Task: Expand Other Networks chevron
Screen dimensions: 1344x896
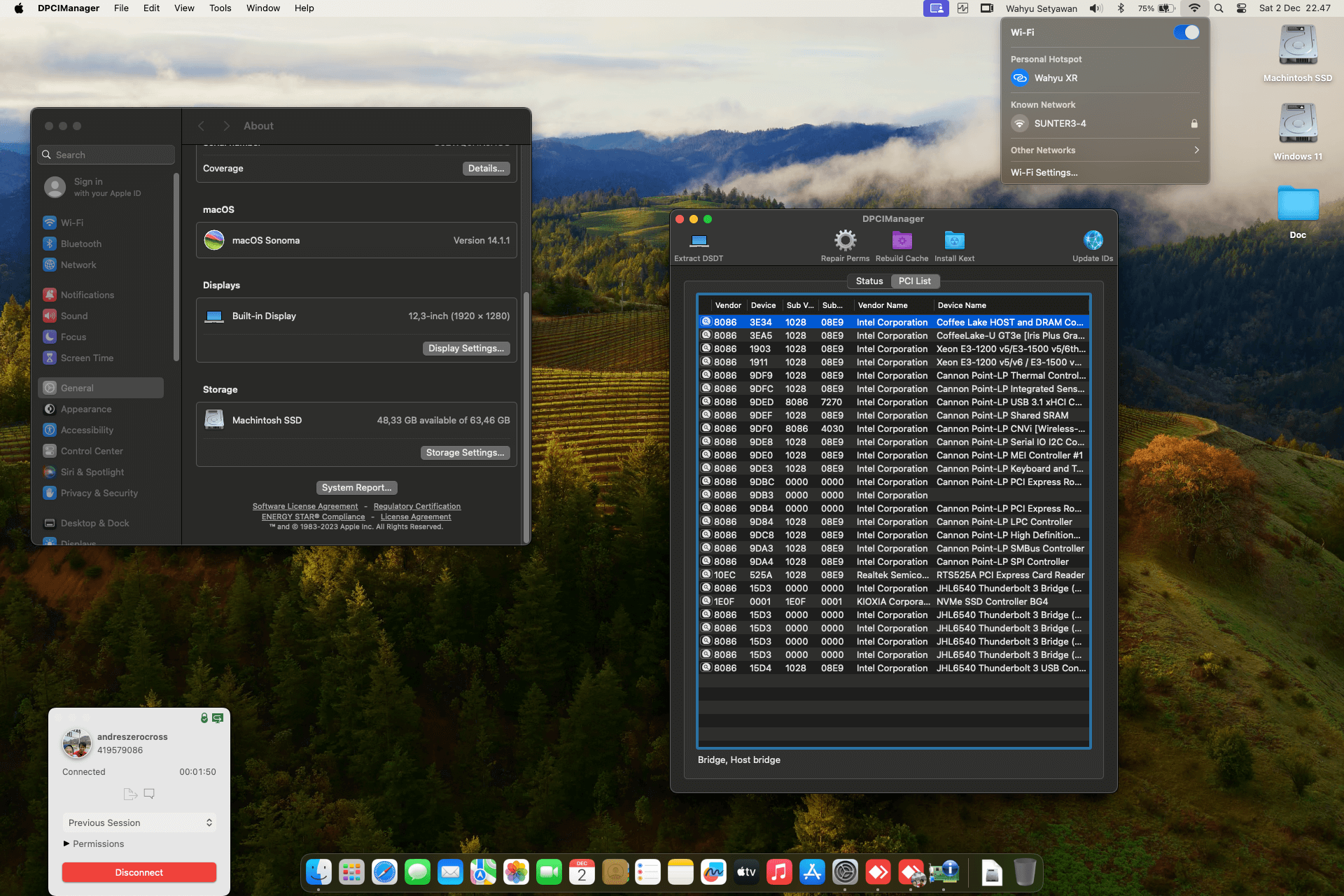Action: click(1196, 150)
